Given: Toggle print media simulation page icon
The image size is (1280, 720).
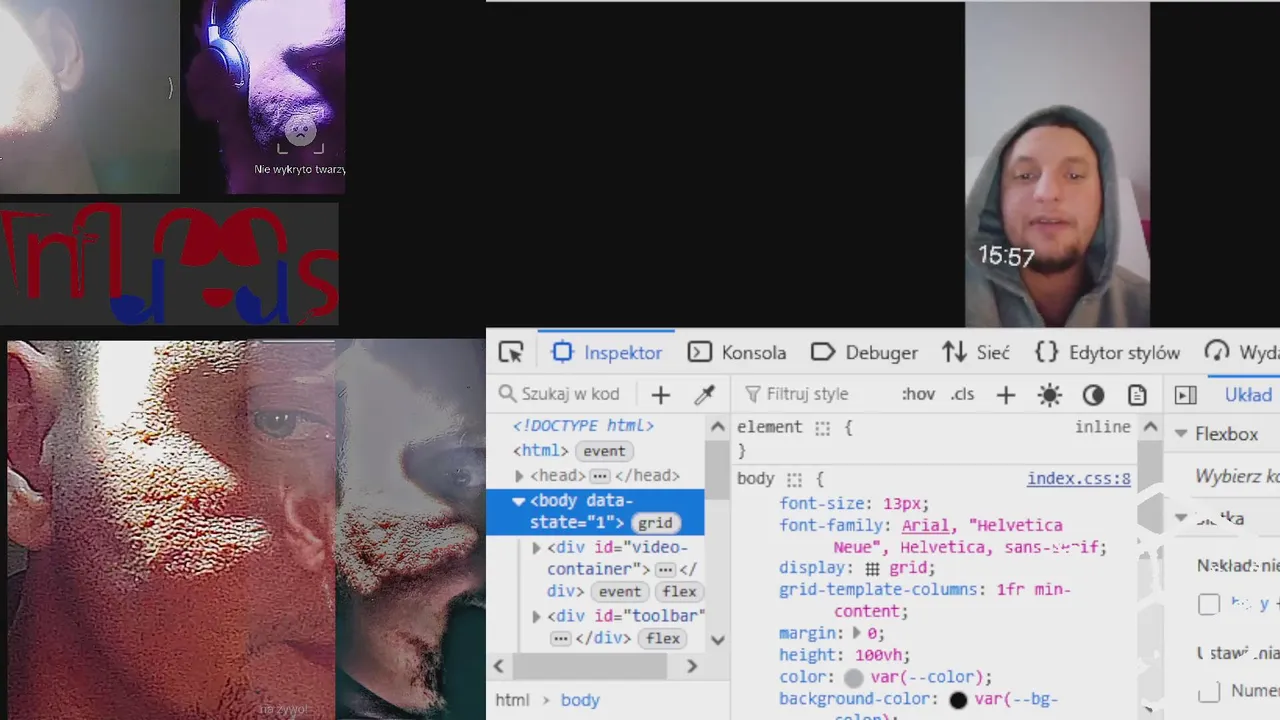Looking at the screenshot, I should coord(1137,395).
